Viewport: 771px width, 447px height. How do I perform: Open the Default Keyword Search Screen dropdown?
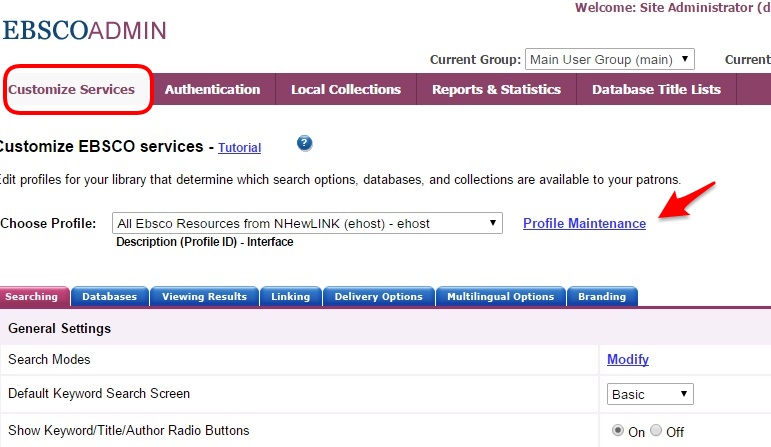pos(650,394)
